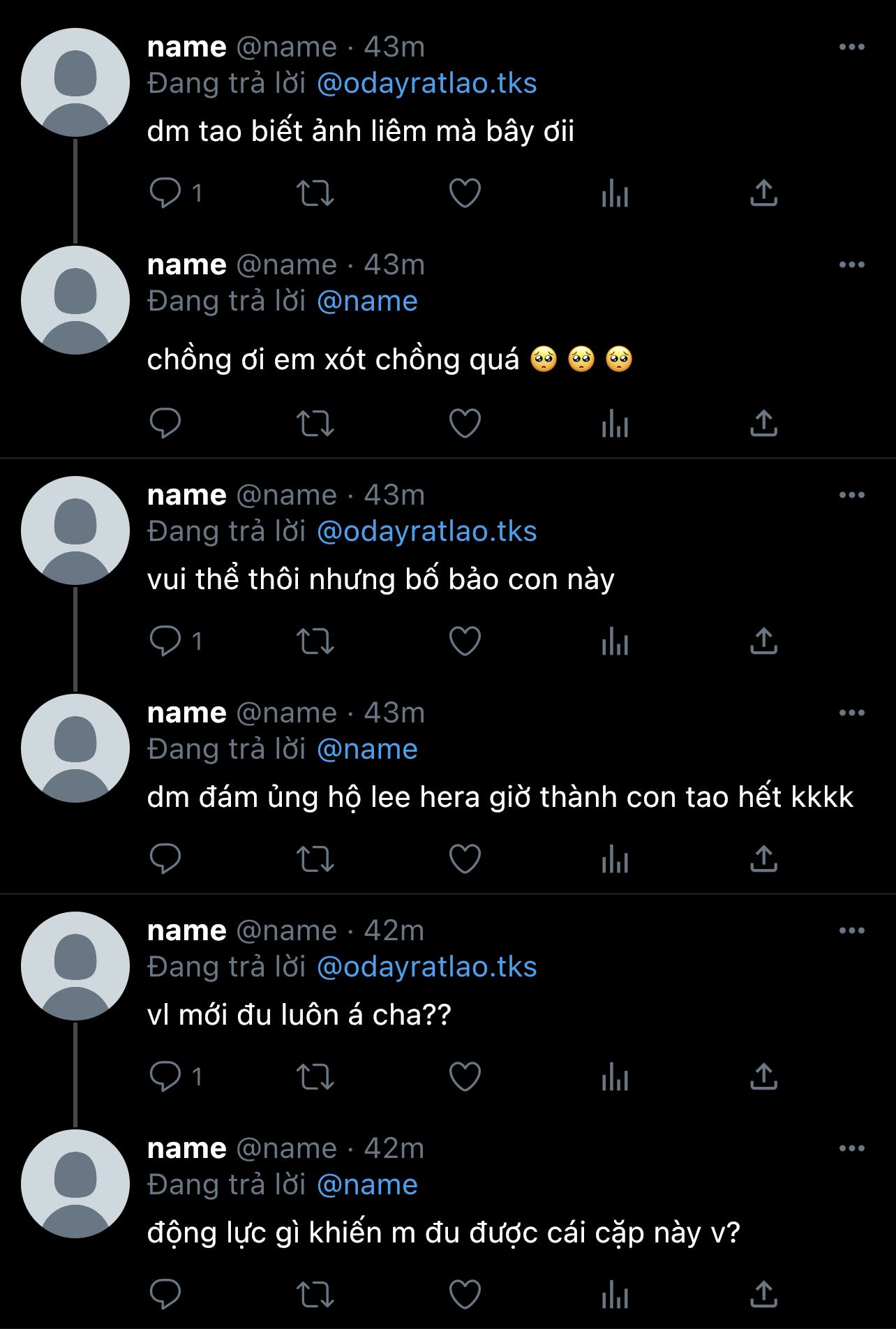Open the avatar of the 'dm tao biết ảnh liêm' author

[x=75, y=82]
